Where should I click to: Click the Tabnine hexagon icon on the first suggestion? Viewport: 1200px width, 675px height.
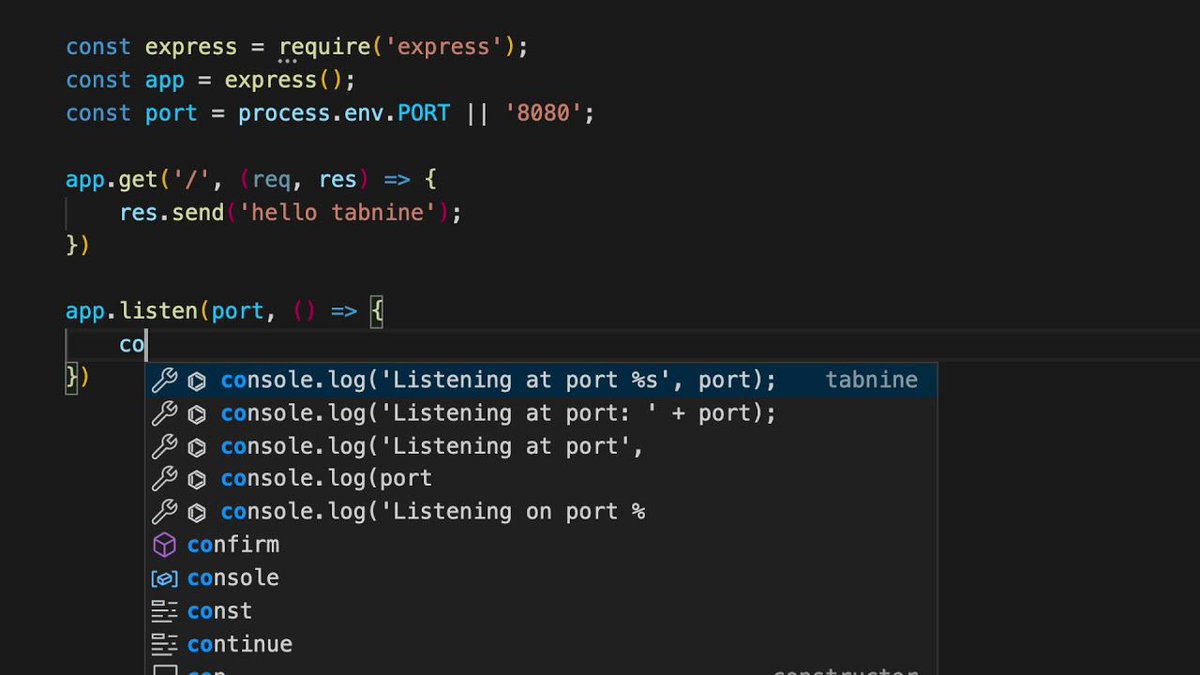tap(196, 380)
